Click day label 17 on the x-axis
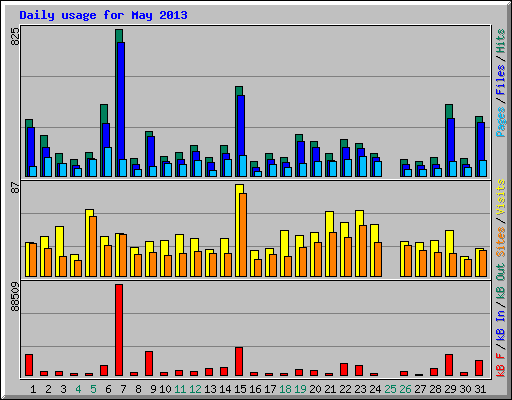Viewport: 512px width, 400px height. click(270, 389)
